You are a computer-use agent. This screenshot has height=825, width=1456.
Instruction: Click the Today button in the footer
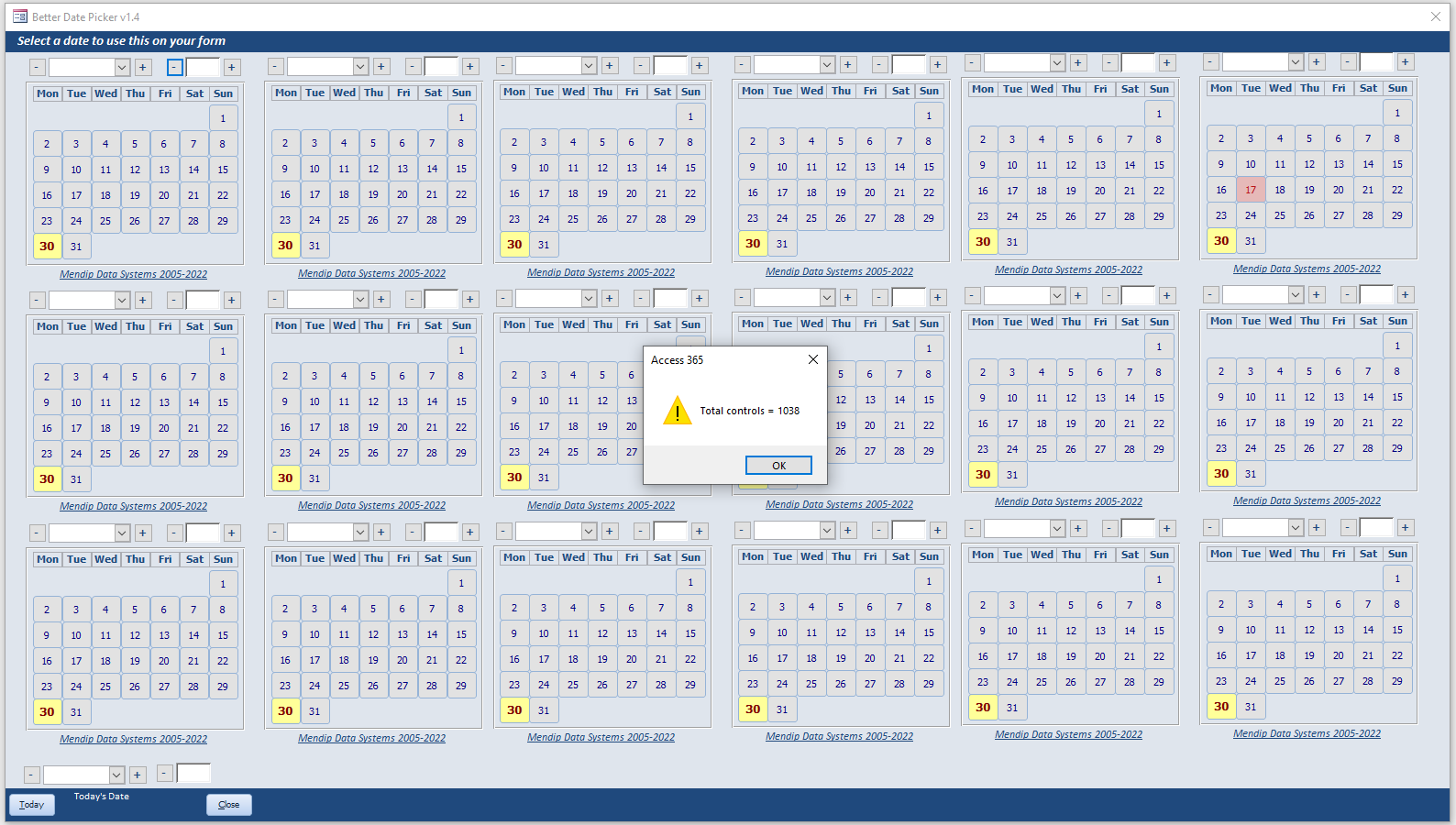(x=32, y=805)
